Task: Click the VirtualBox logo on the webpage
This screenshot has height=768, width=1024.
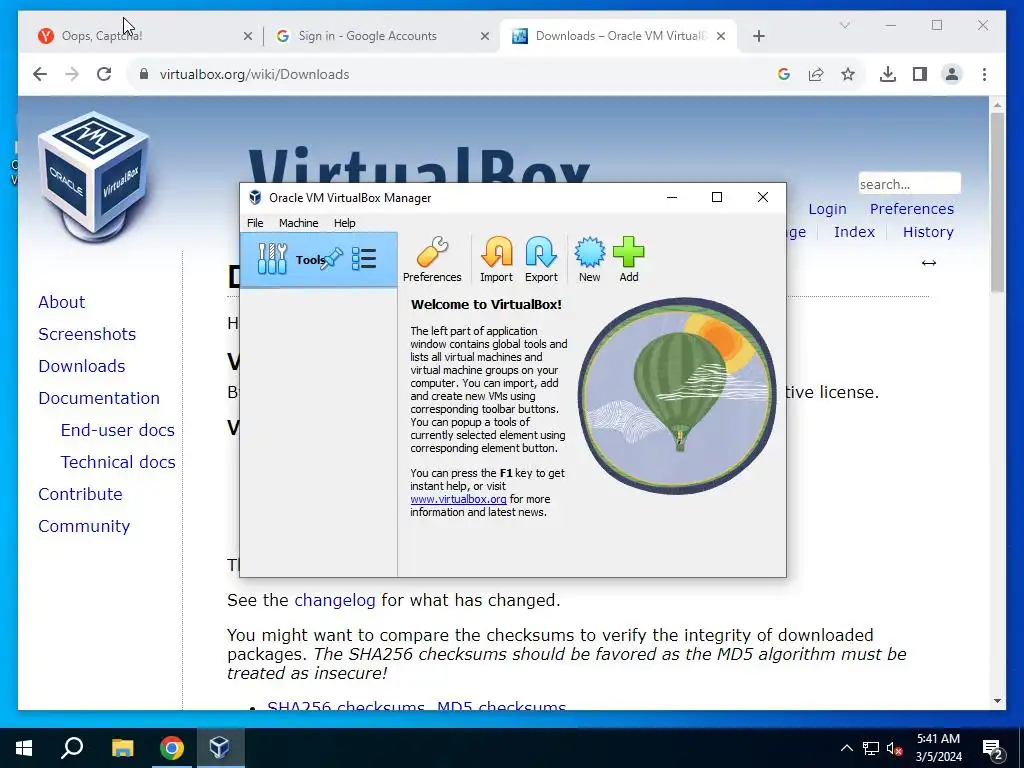Action: [x=95, y=175]
